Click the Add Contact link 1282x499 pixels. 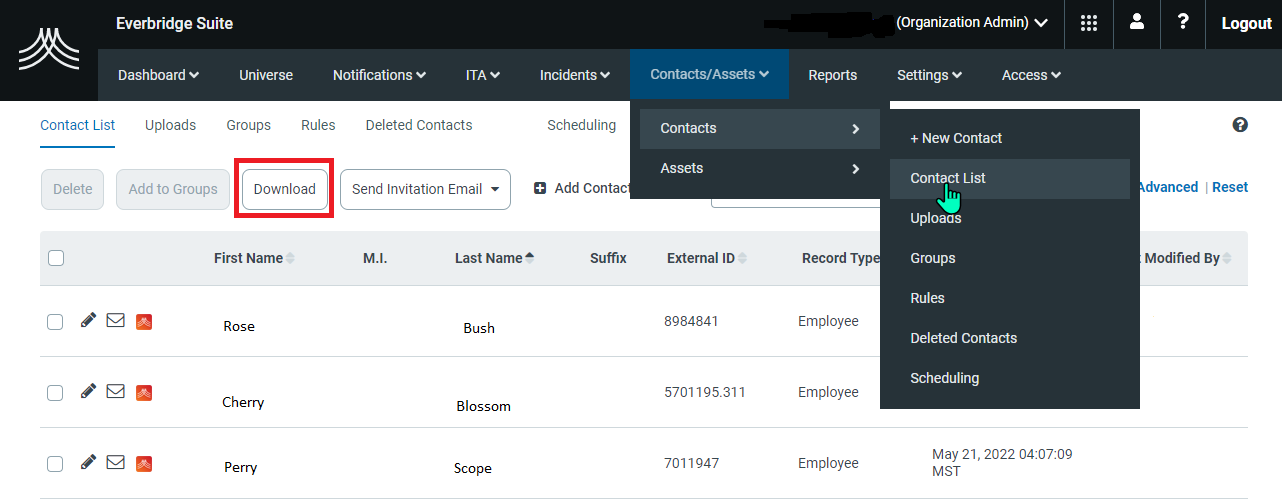(583, 188)
